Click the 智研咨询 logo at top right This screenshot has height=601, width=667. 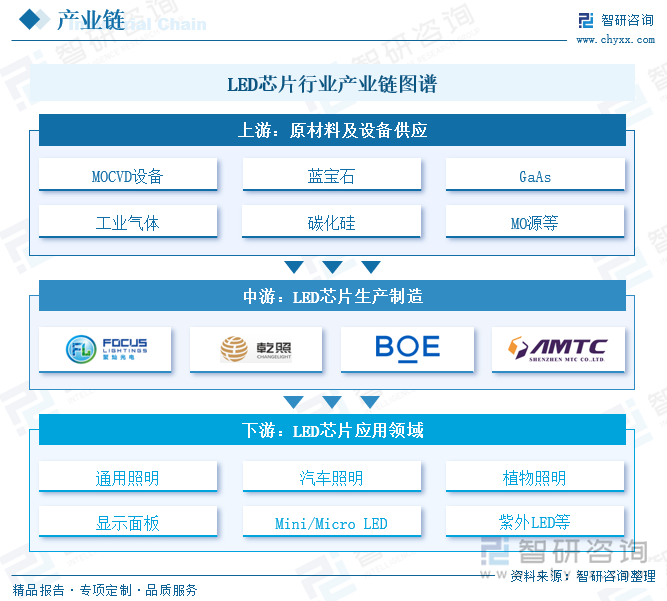[615, 21]
